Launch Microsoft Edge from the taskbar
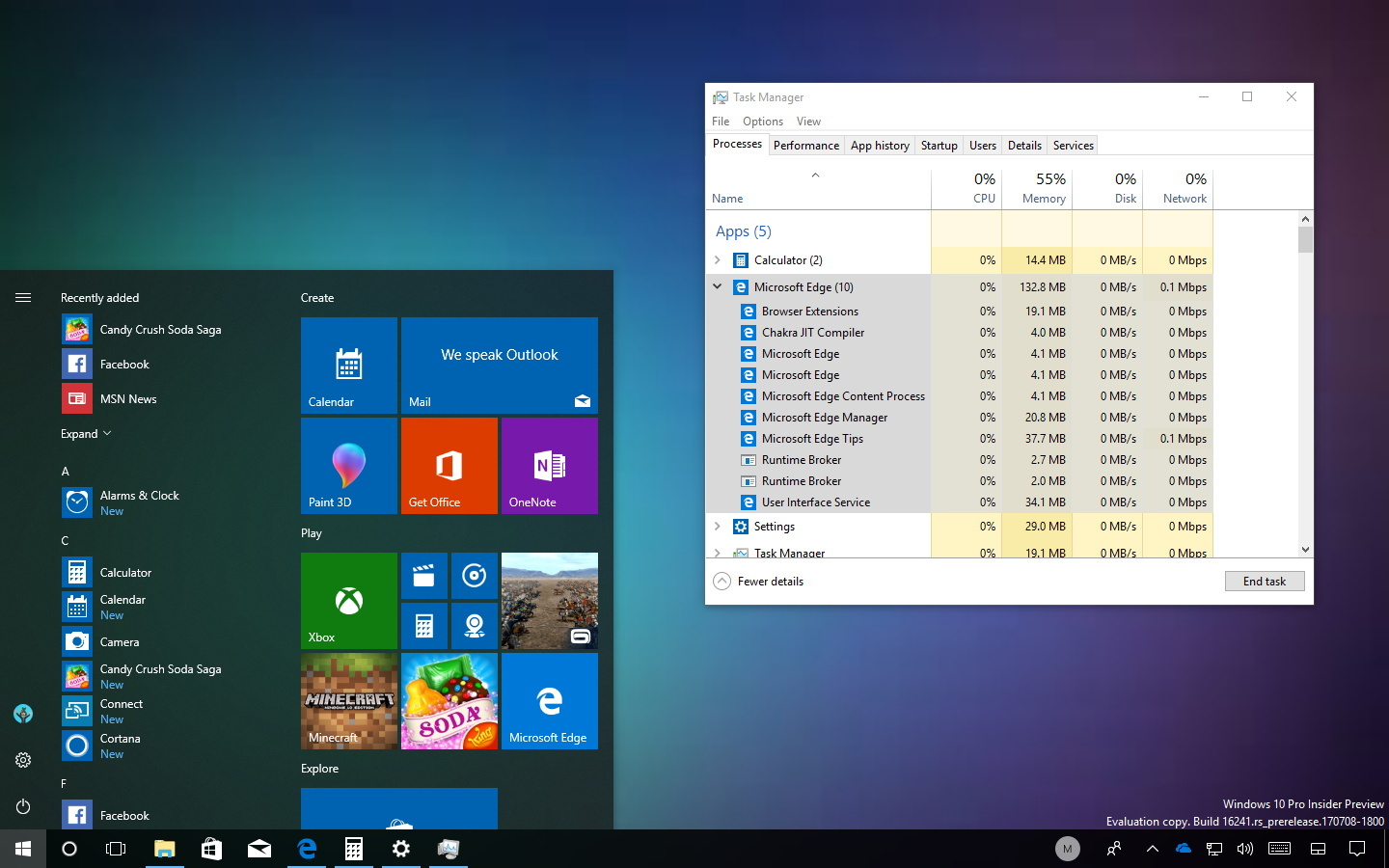Screen dimensions: 1389x868 pyautogui.click(x=306, y=849)
